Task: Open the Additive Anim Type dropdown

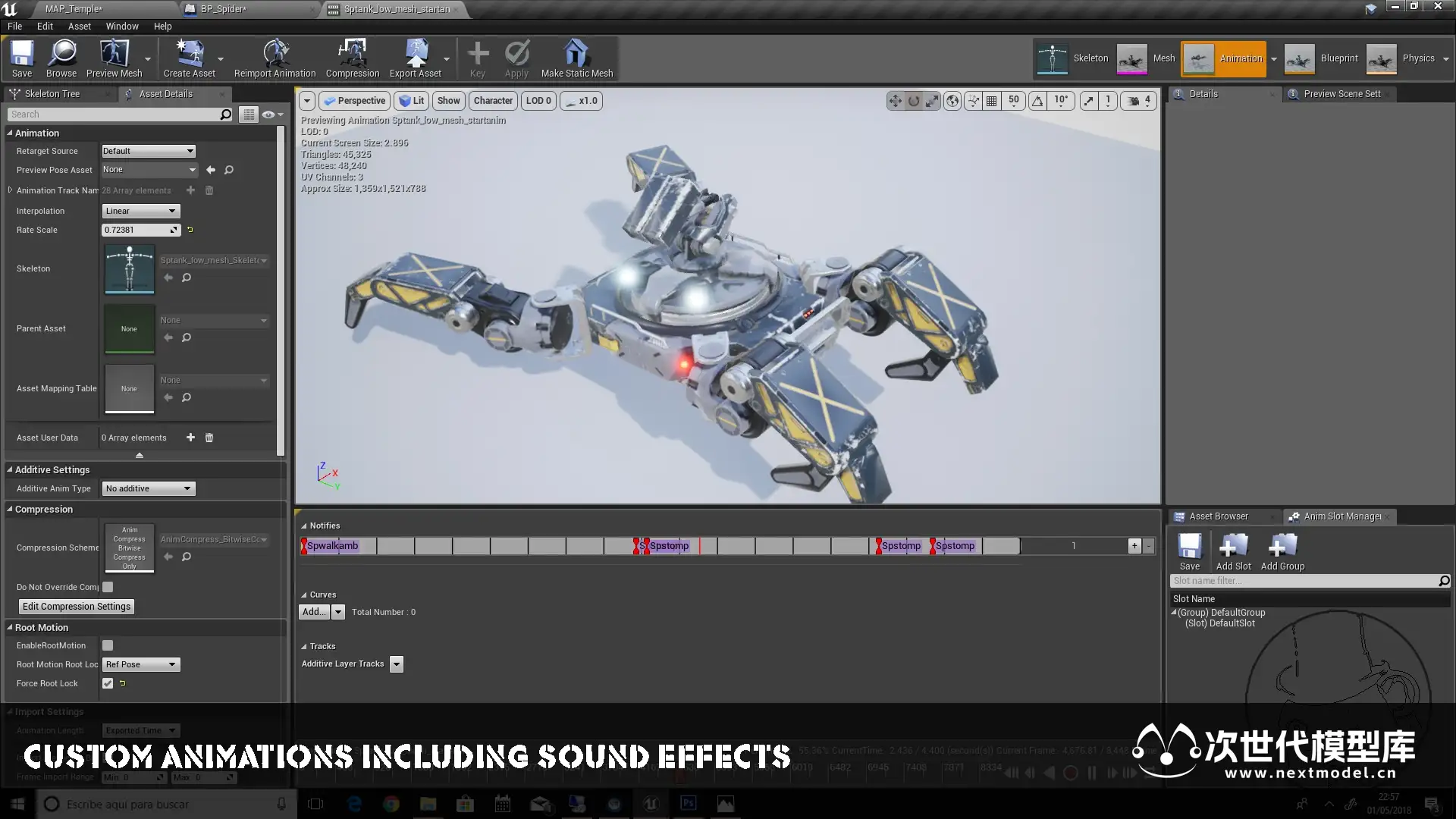Action: click(148, 488)
